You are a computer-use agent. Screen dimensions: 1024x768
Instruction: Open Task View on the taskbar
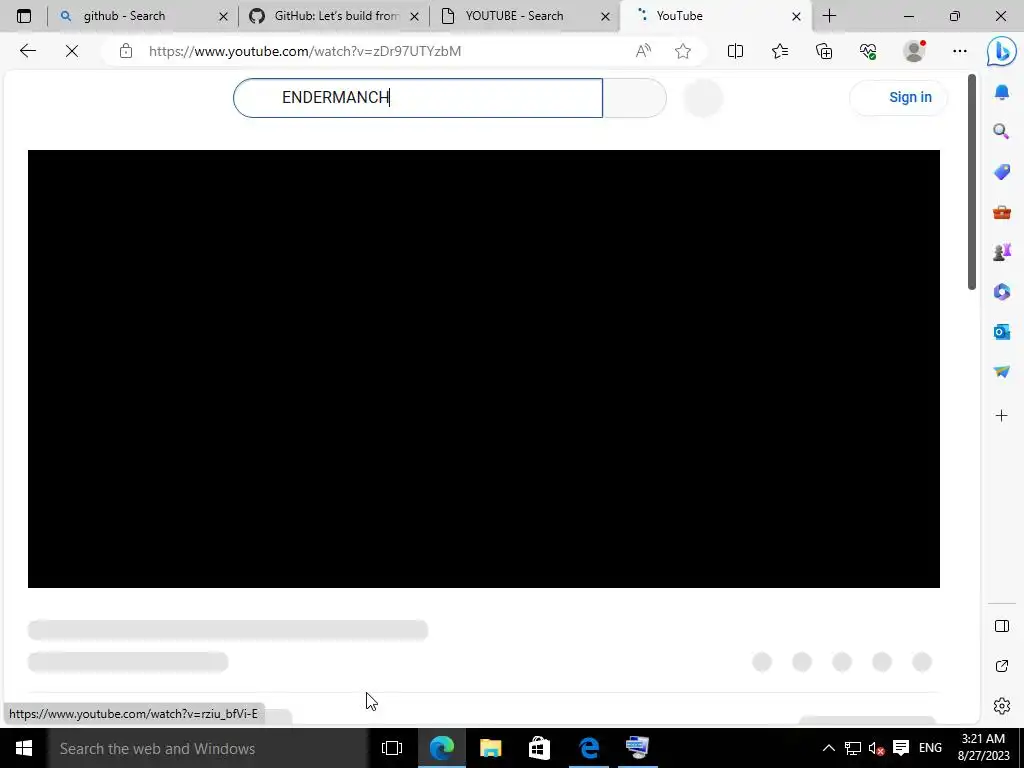point(392,748)
